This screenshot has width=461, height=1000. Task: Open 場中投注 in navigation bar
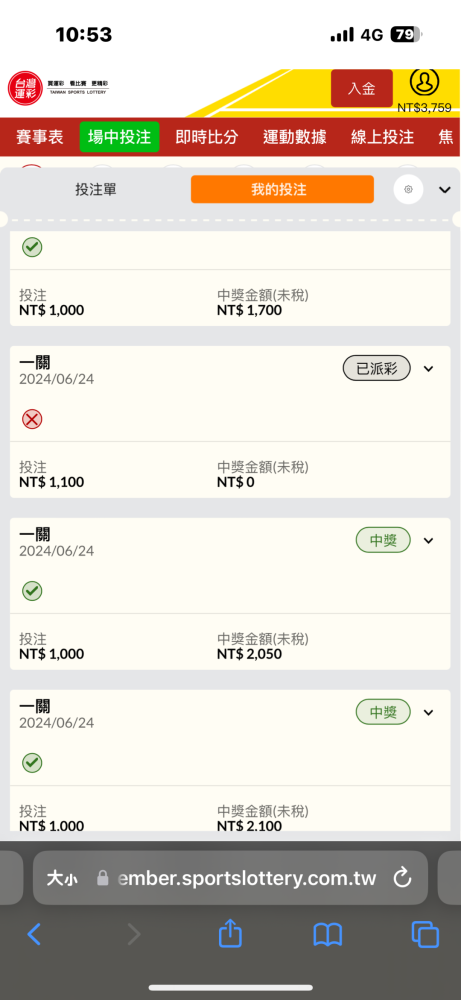119,137
